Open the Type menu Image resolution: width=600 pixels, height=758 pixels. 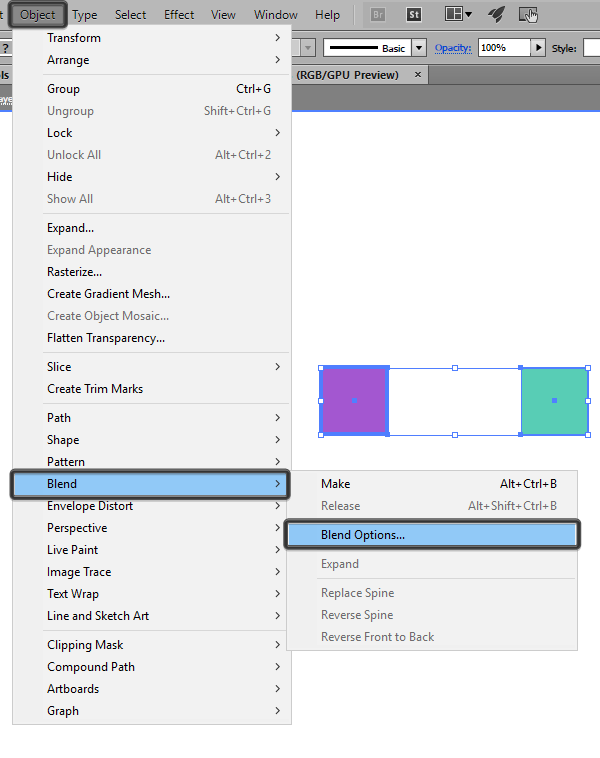[85, 15]
